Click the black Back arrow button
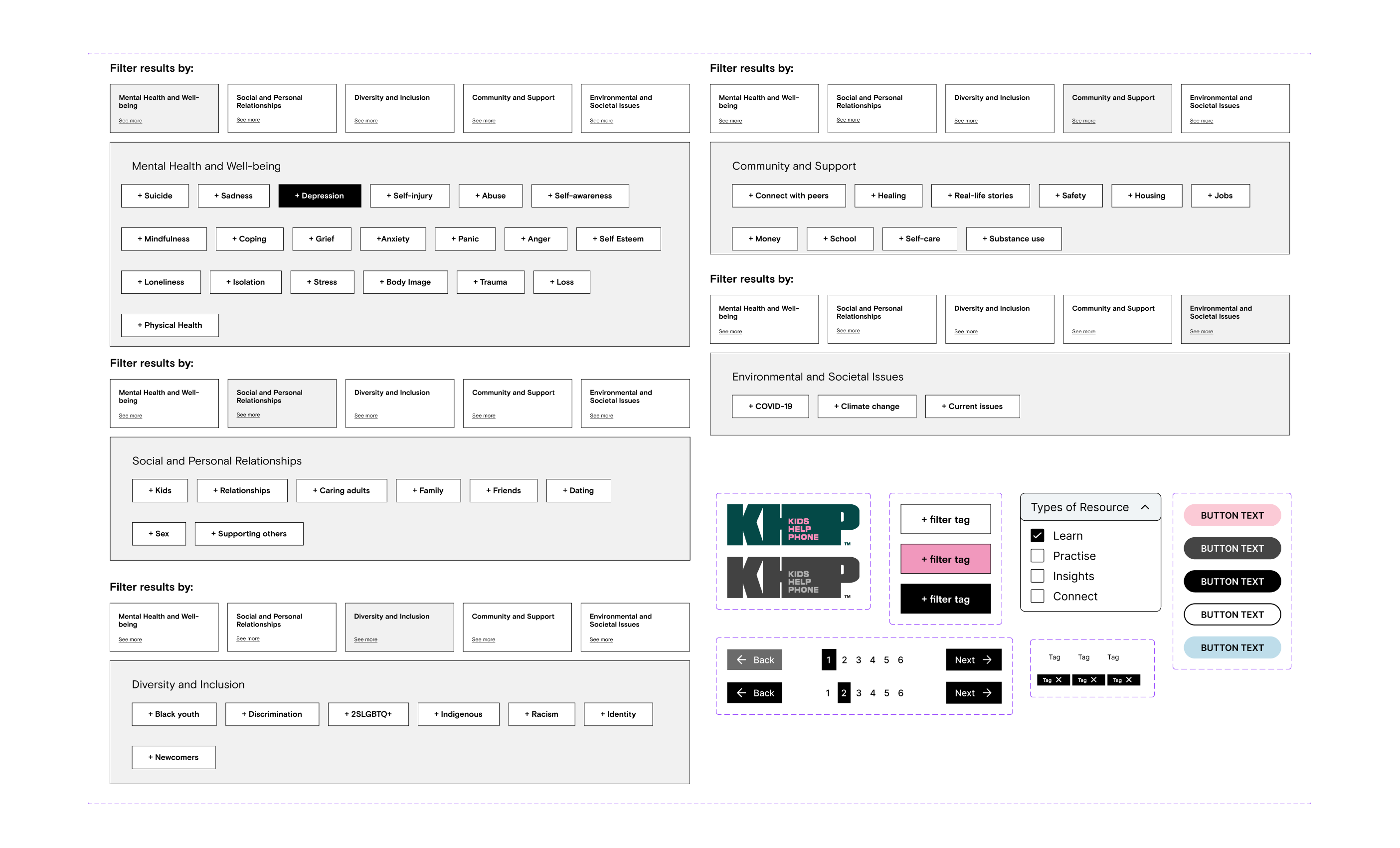 point(754,693)
